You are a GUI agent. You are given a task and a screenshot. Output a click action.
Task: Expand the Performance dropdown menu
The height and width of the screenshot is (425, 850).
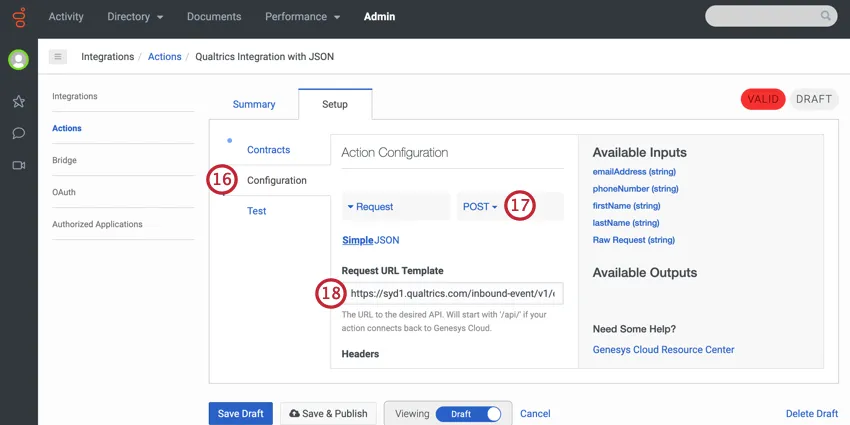click(x=302, y=17)
